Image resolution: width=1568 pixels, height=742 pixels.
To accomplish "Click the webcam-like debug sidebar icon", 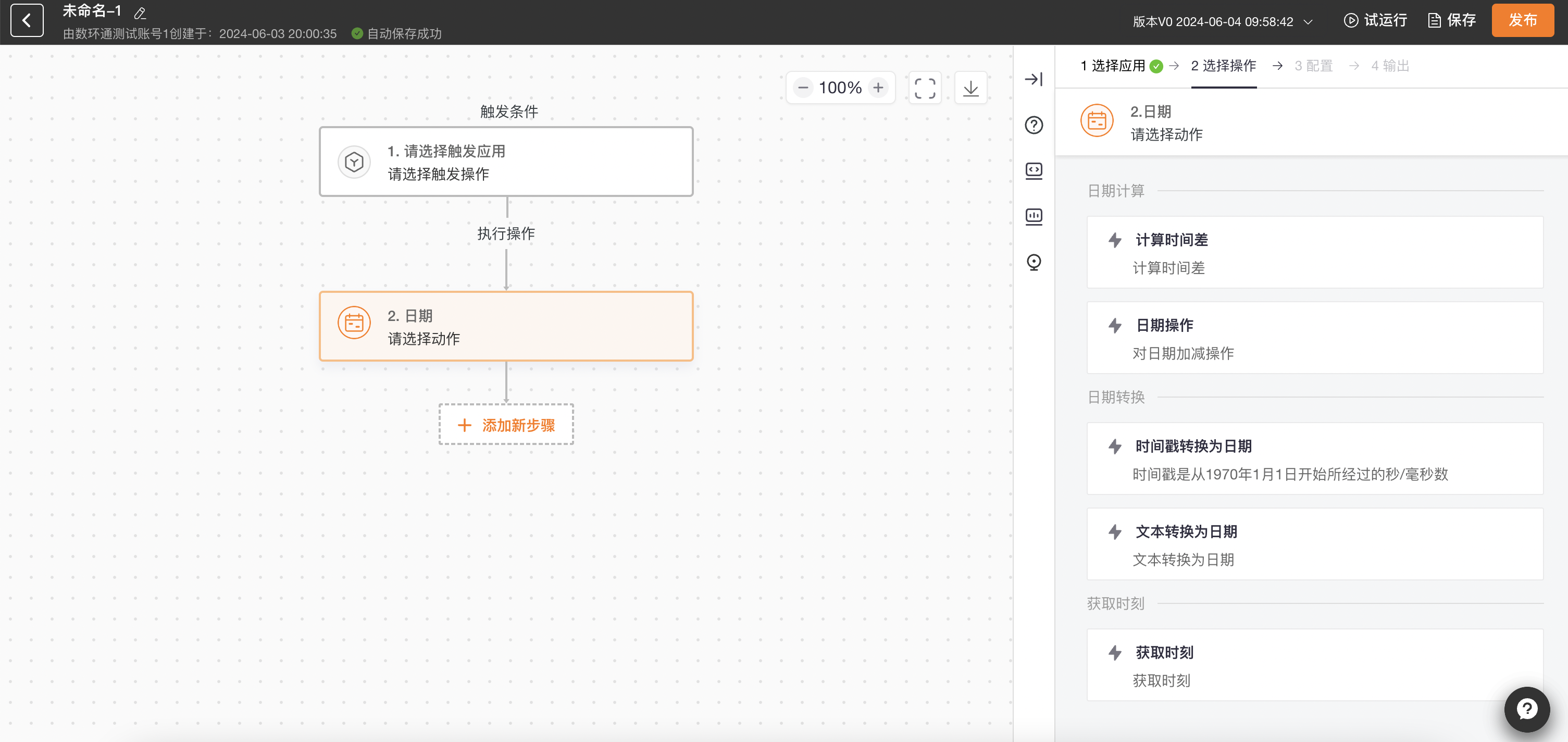I will [x=1034, y=262].
